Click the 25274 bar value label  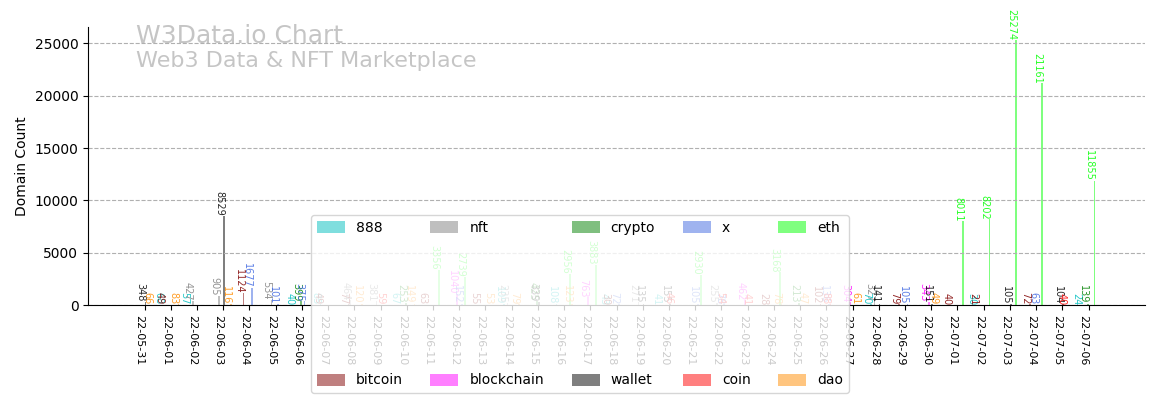[x=1012, y=25]
